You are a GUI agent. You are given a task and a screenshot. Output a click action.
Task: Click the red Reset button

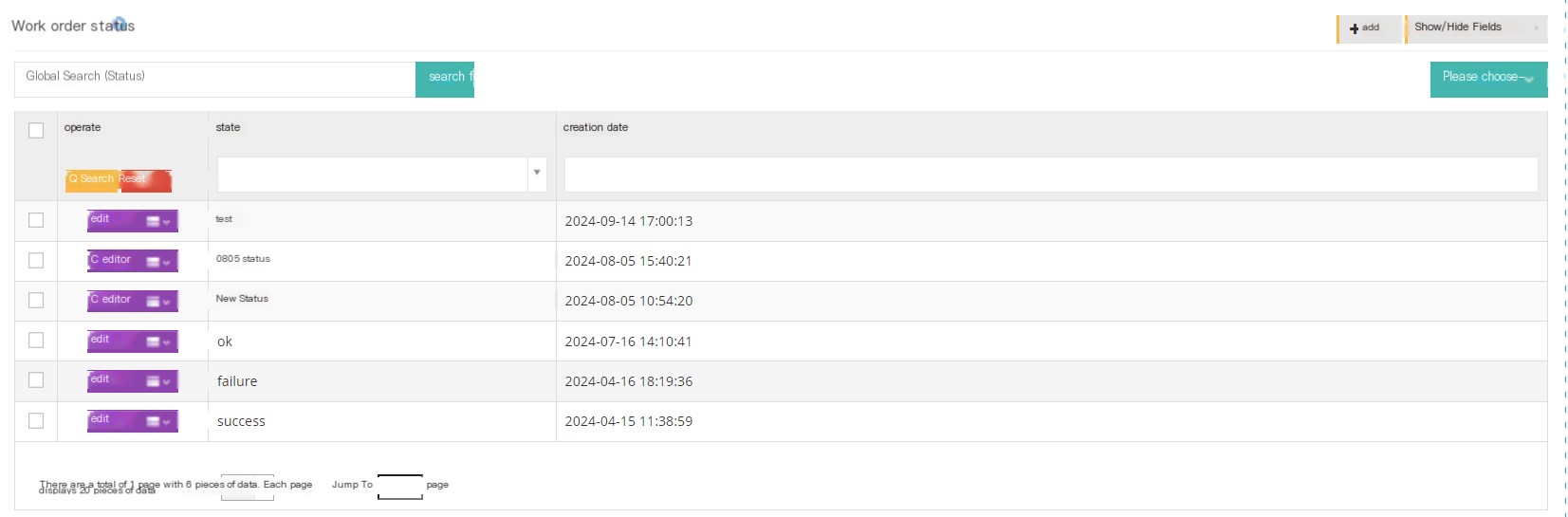point(146,179)
